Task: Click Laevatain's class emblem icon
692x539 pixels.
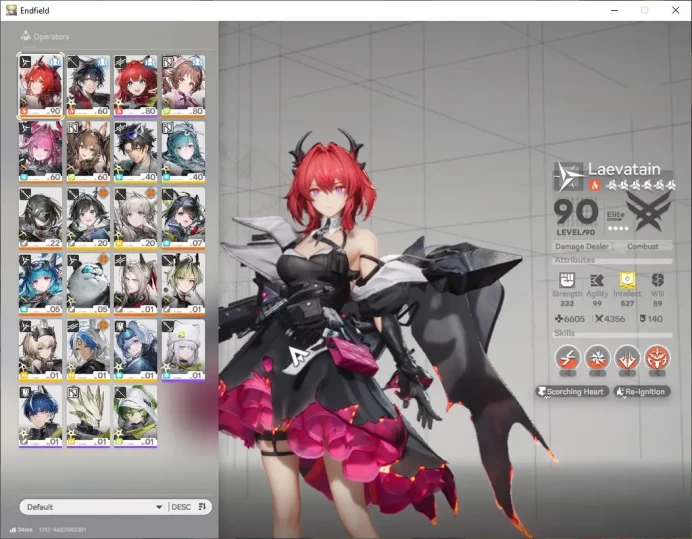Action: (x=569, y=177)
